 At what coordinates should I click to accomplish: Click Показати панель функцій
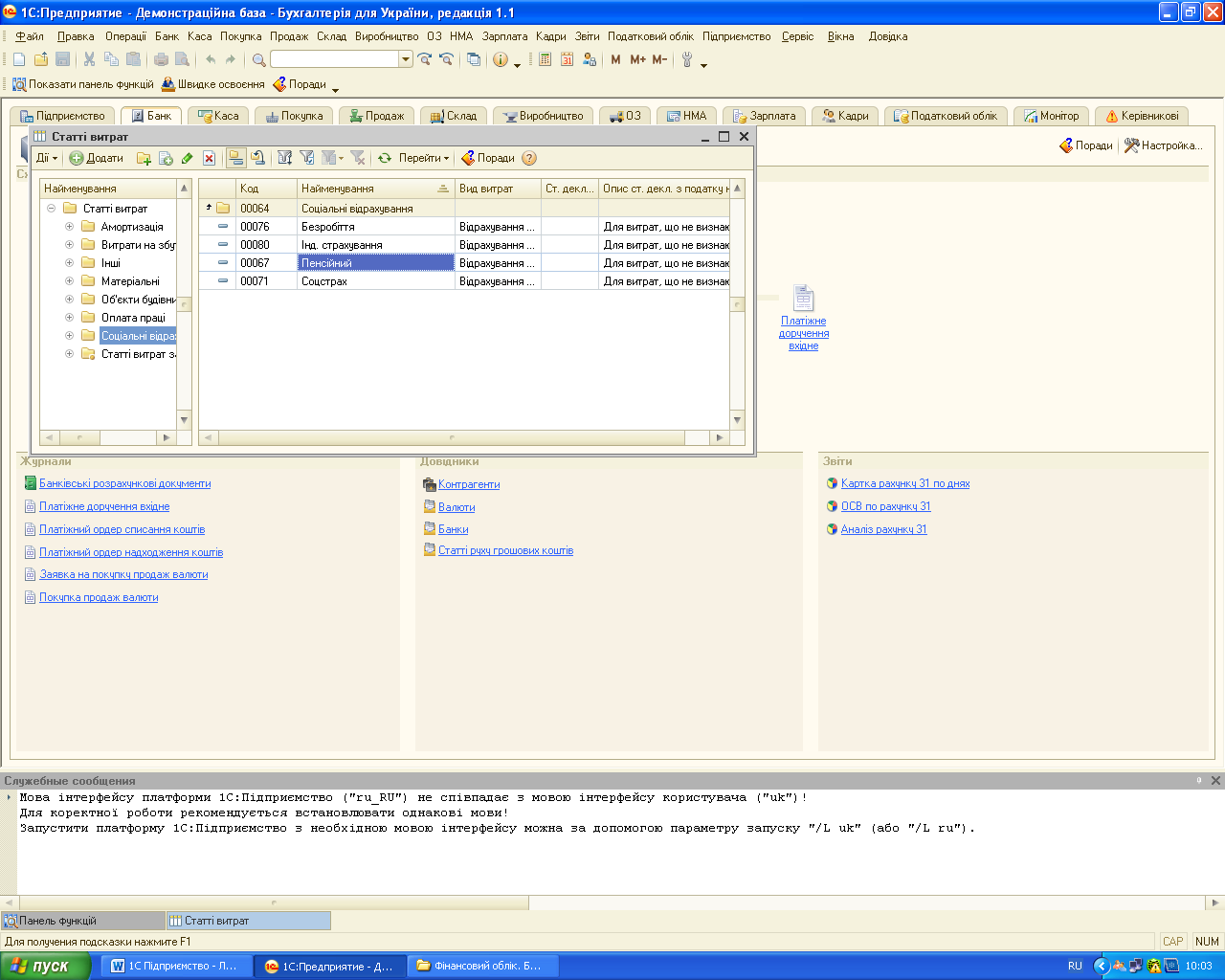point(82,84)
